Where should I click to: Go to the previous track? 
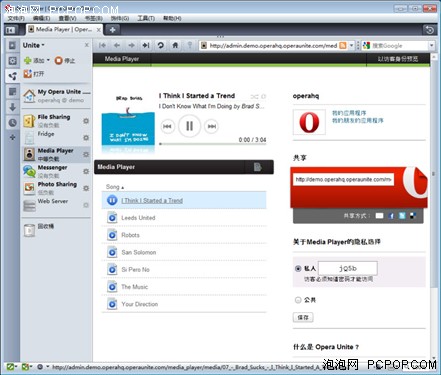[167, 126]
